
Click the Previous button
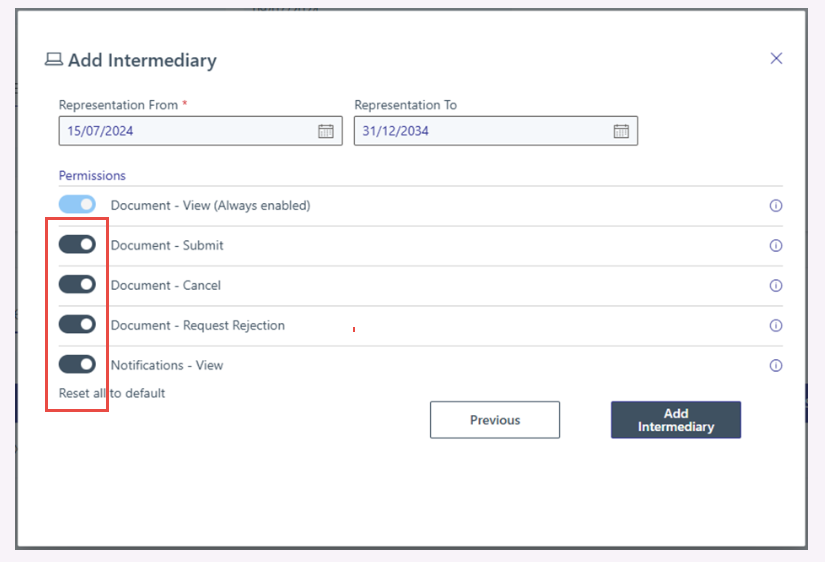click(495, 420)
